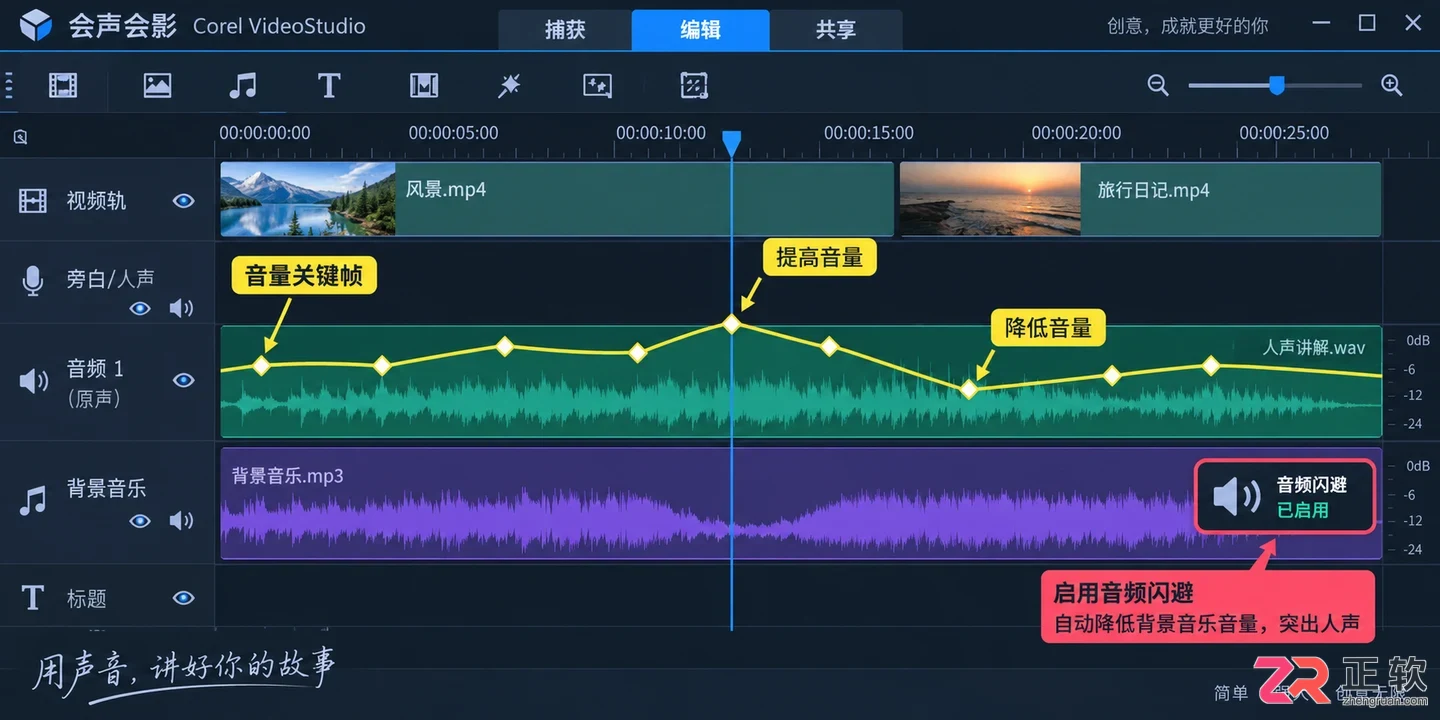
Task: Open the overlay sparkle frame icon
Action: point(597,85)
